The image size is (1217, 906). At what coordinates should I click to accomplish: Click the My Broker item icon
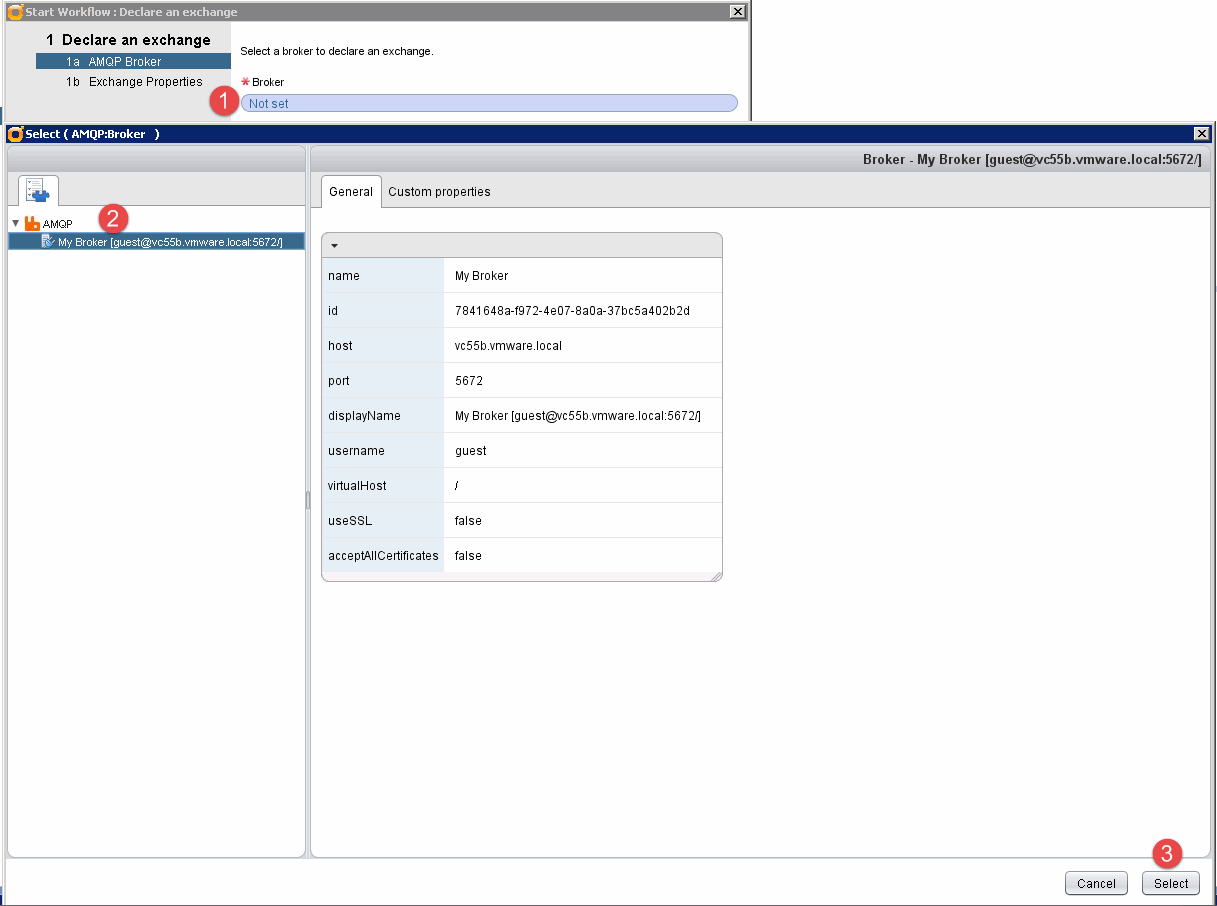tap(48, 242)
